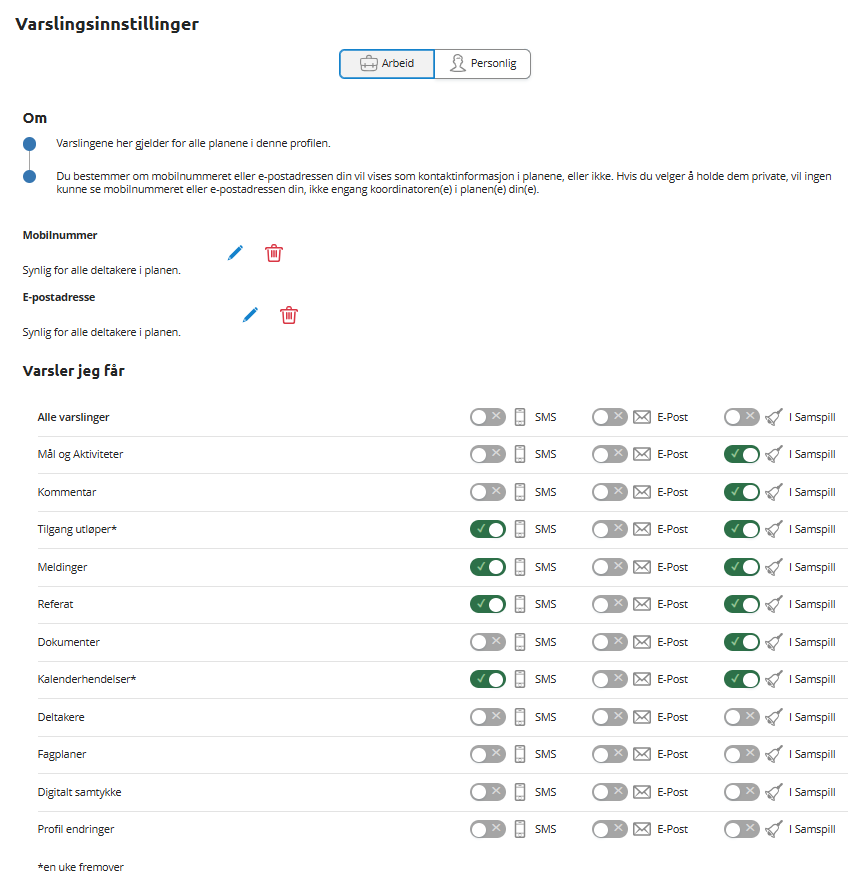Turn on SMS for Profil endringer
849x879 pixels.
click(488, 829)
